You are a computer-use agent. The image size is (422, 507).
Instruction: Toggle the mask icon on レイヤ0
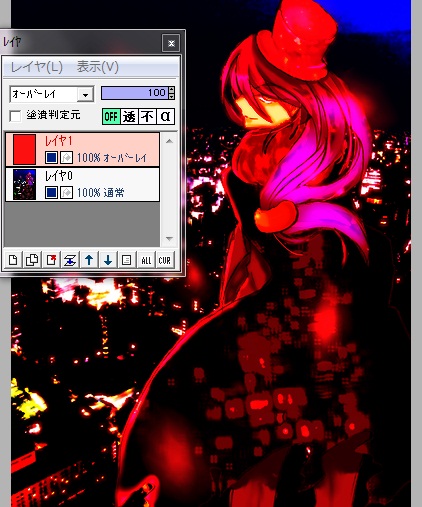66,193
